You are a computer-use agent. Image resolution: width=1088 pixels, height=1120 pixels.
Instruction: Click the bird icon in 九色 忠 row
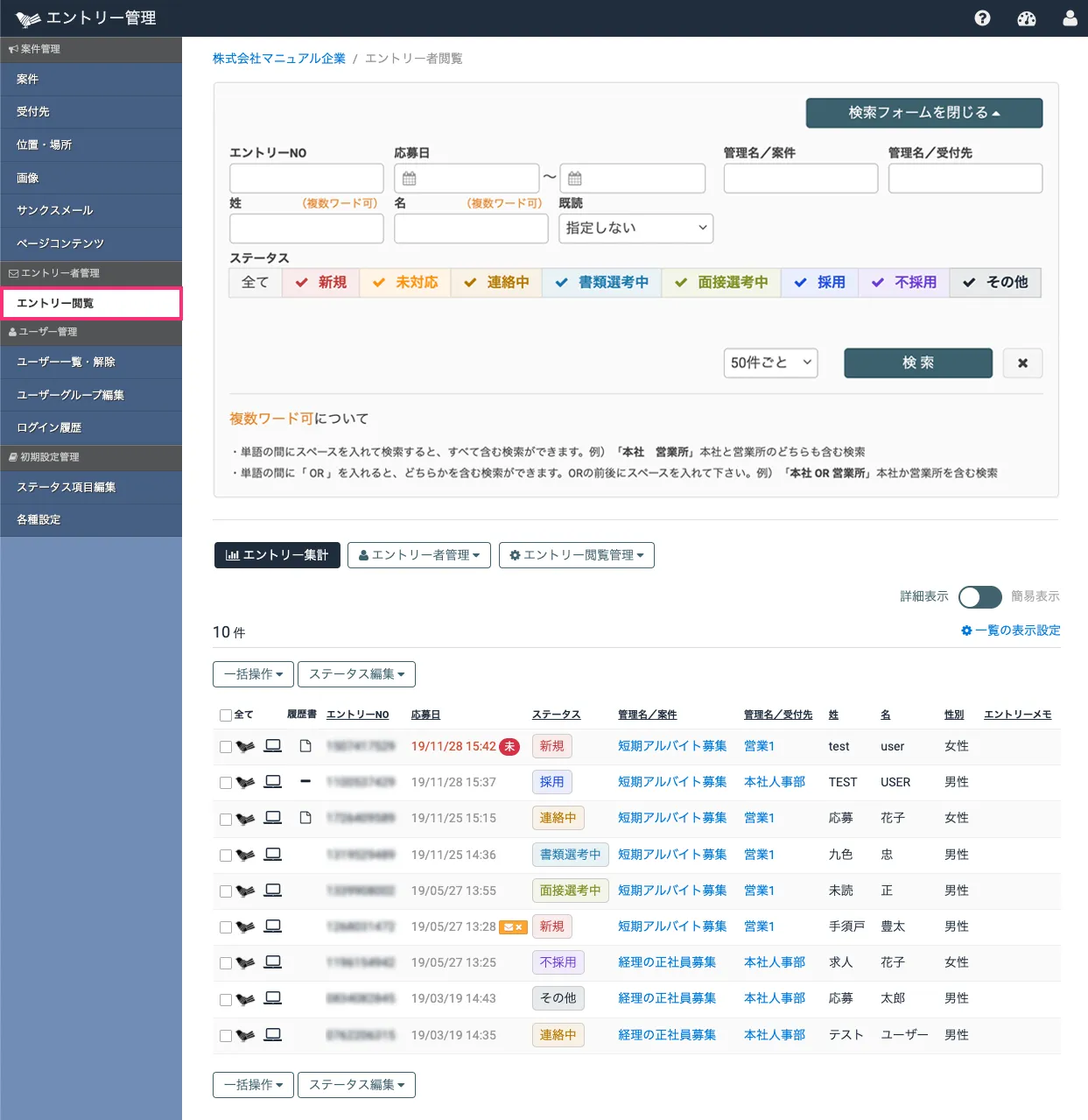point(245,856)
